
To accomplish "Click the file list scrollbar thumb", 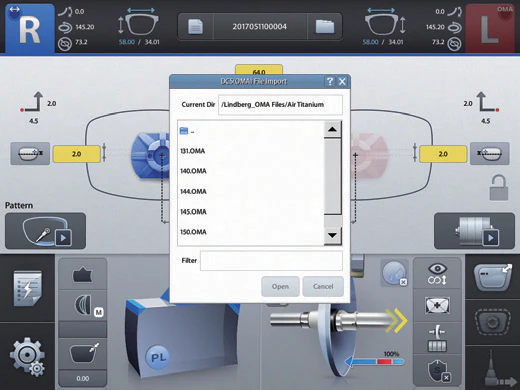I will coord(332,176).
